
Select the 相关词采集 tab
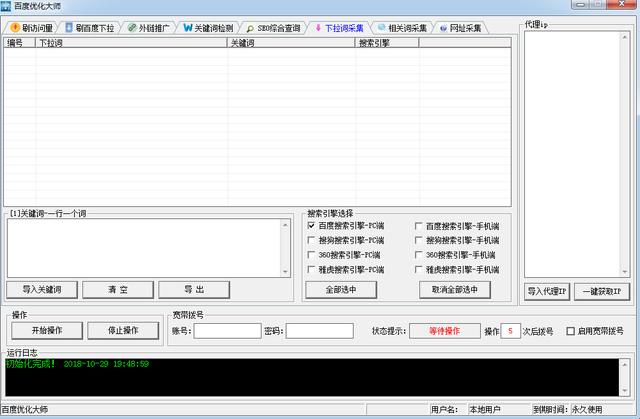[x=403, y=28]
